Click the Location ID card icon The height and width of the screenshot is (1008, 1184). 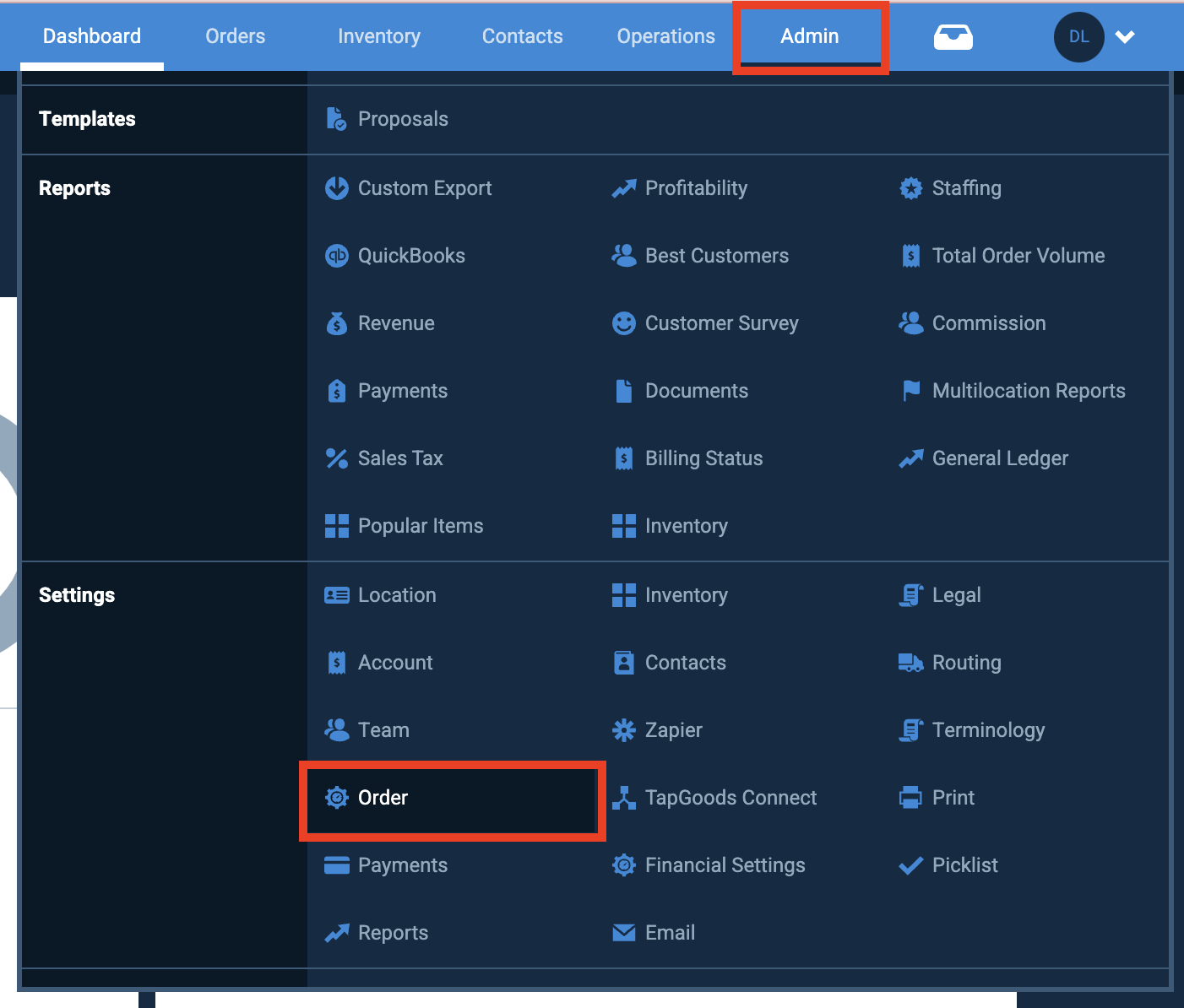click(337, 595)
